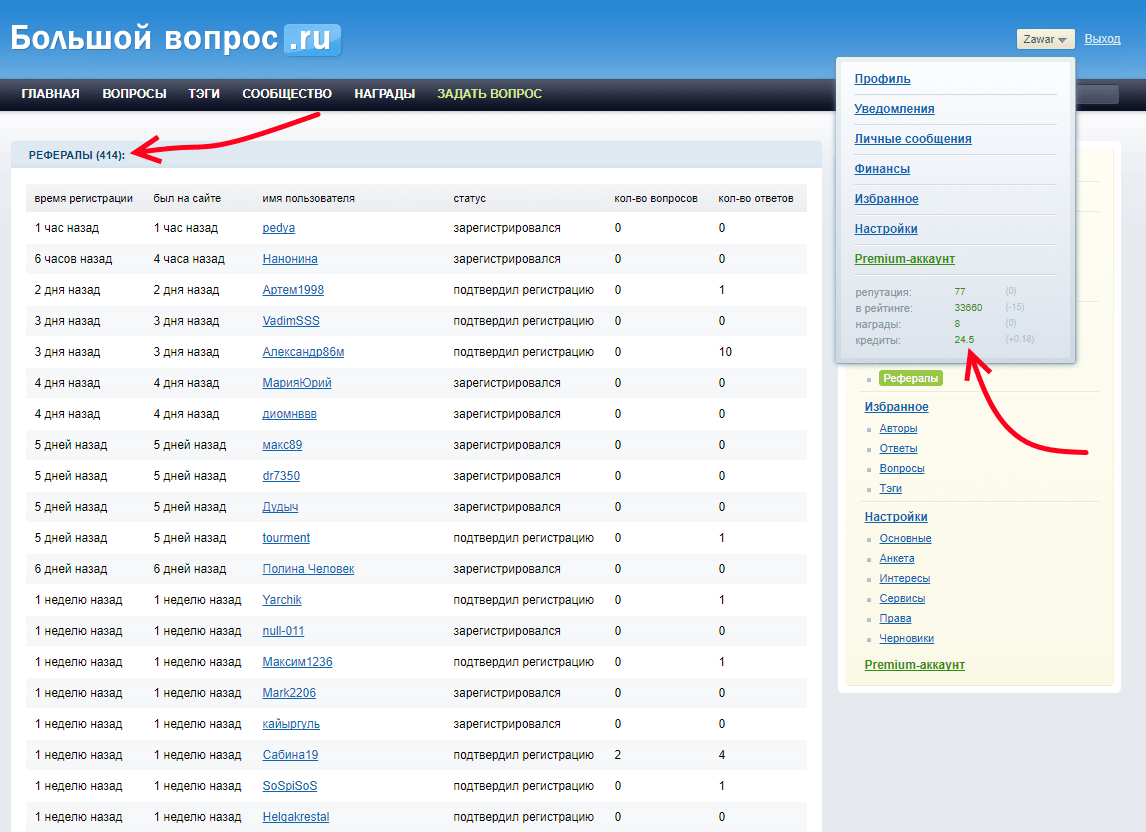Open the Александр86м user link
Screen dimensions: 1146x832
click(x=303, y=352)
